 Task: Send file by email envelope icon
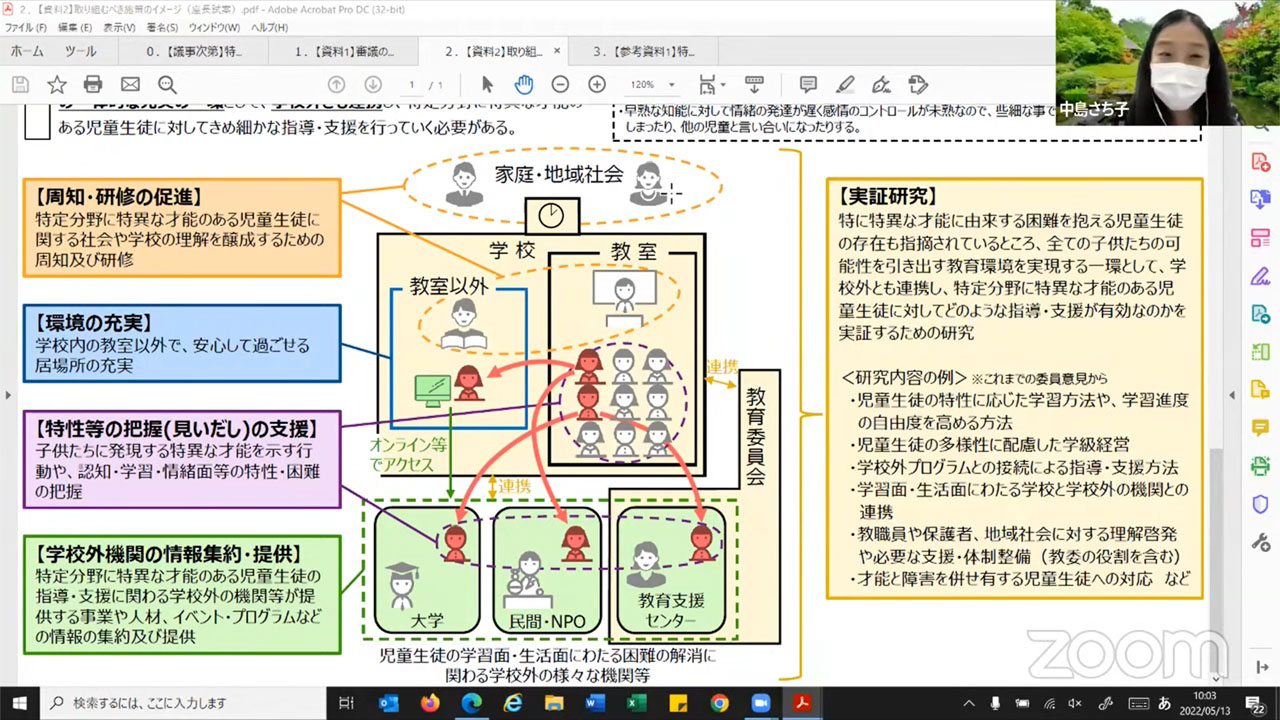130,85
